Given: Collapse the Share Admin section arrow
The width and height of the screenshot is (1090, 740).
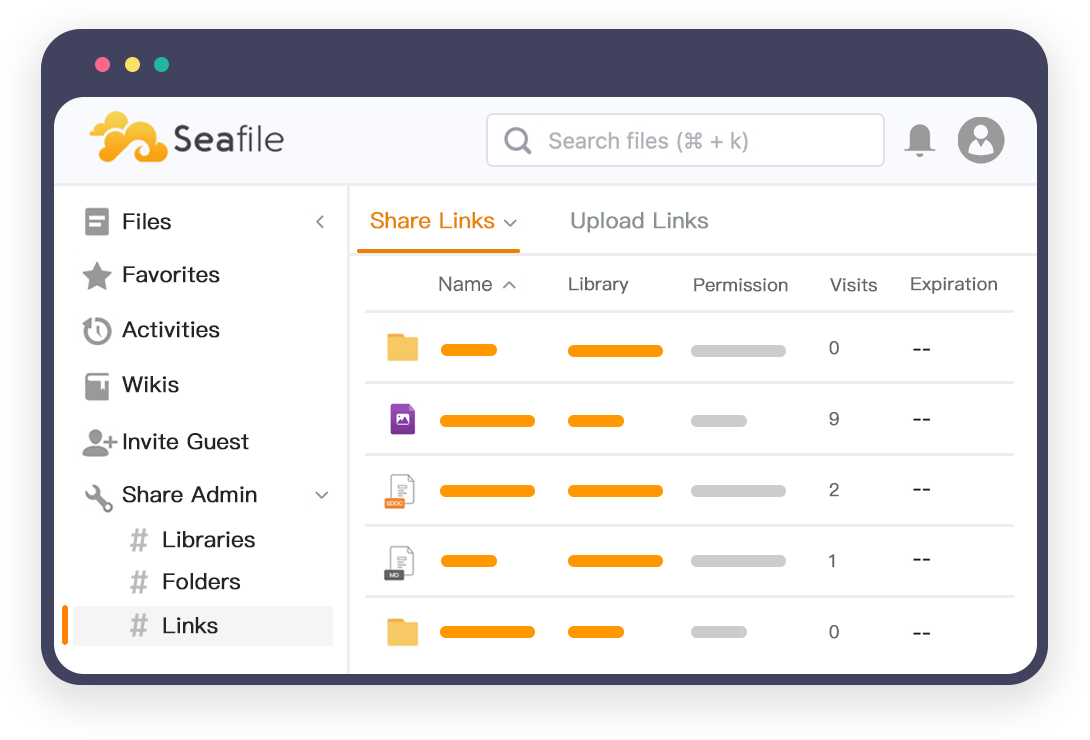Looking at the screenshot, I should click(x=322, y=495).
